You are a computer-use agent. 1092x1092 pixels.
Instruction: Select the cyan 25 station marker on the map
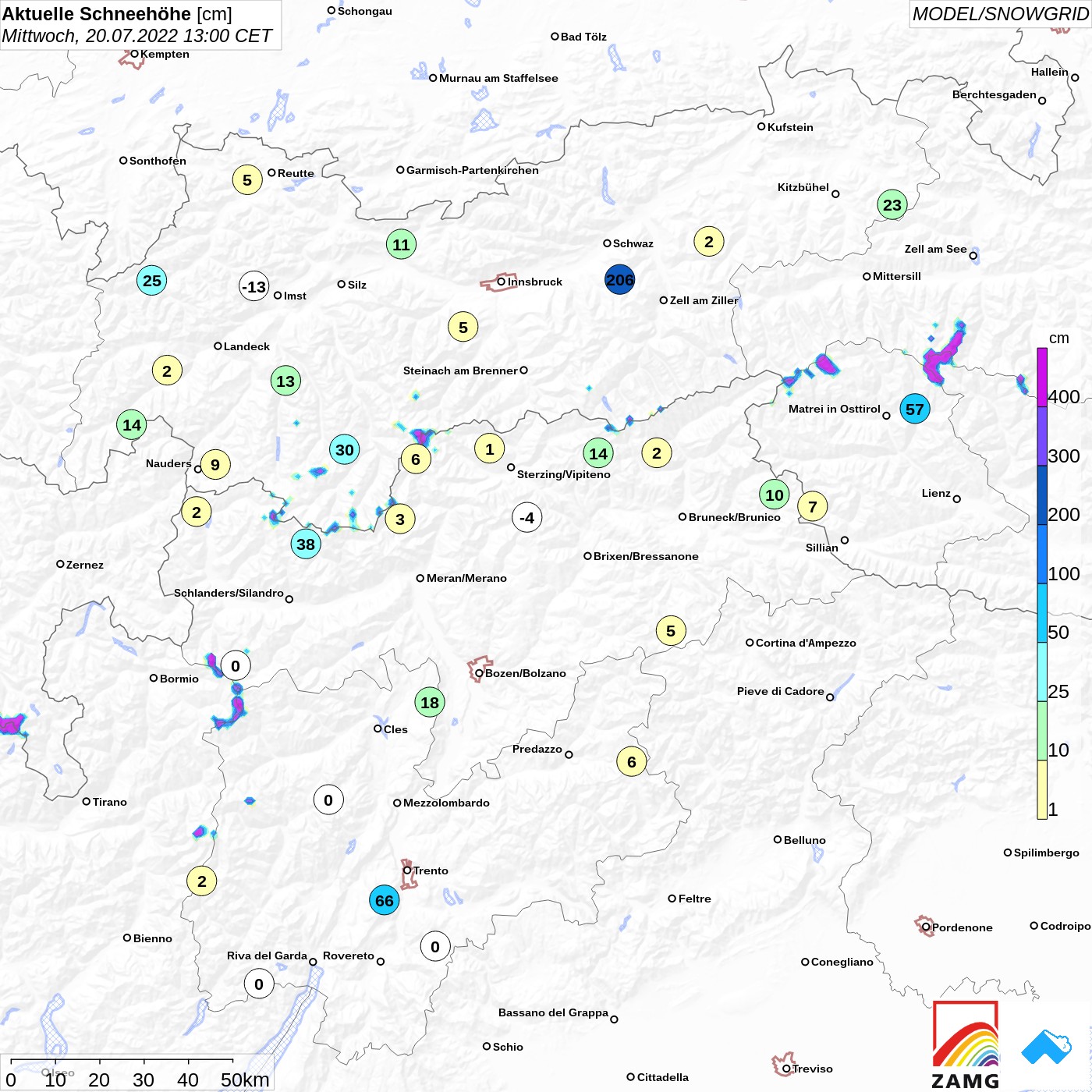[x=152, y=280]
